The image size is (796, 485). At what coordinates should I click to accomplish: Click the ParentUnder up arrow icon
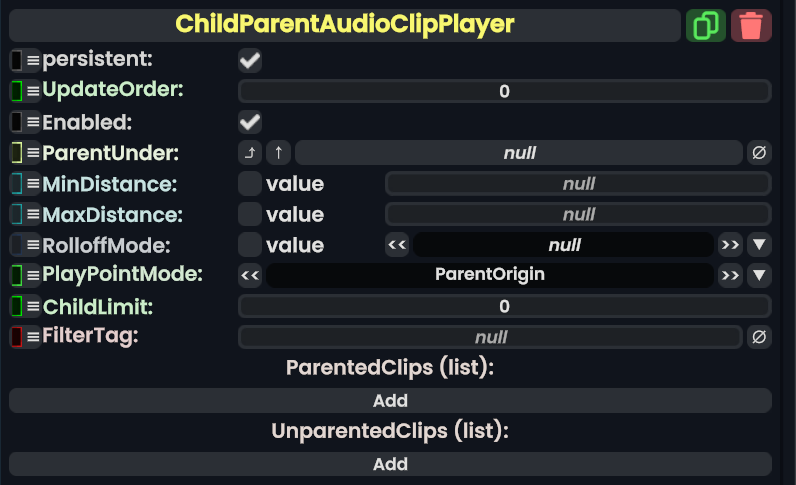coord(279,153)
